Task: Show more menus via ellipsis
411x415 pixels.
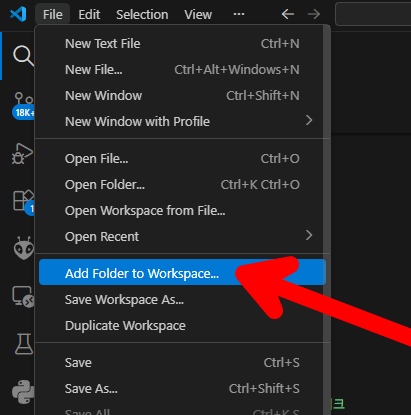Action: tap(239, 14)
